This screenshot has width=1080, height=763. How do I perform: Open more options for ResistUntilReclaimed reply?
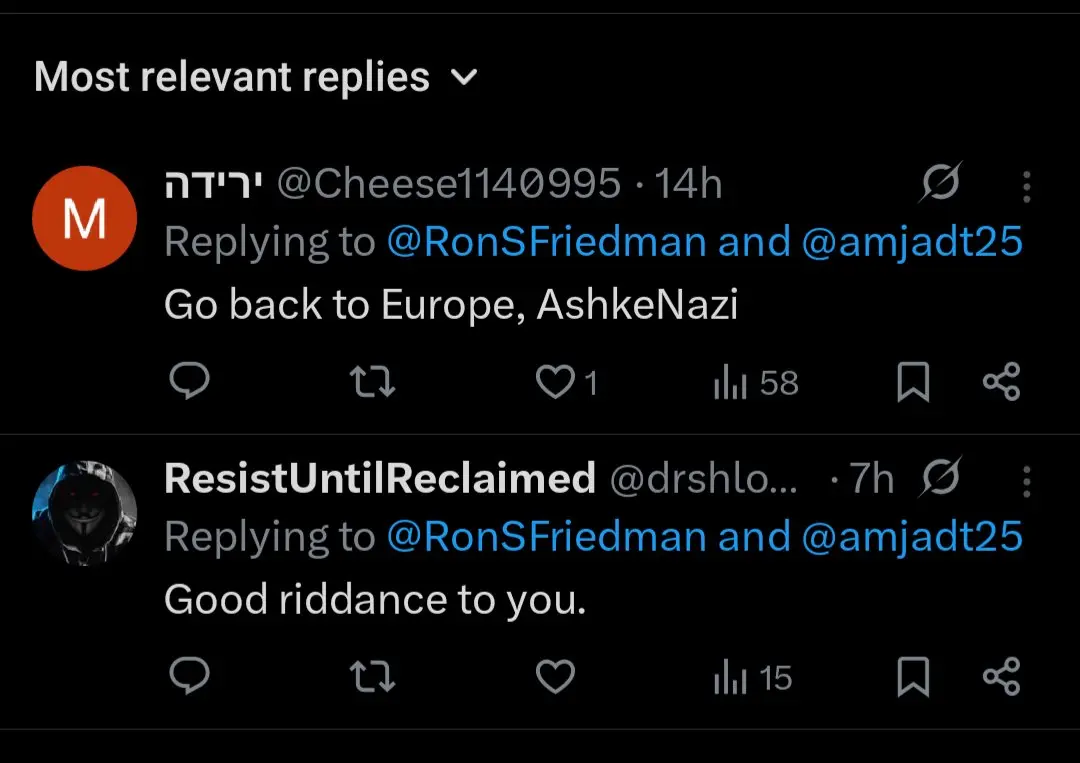click(1026, 482)
